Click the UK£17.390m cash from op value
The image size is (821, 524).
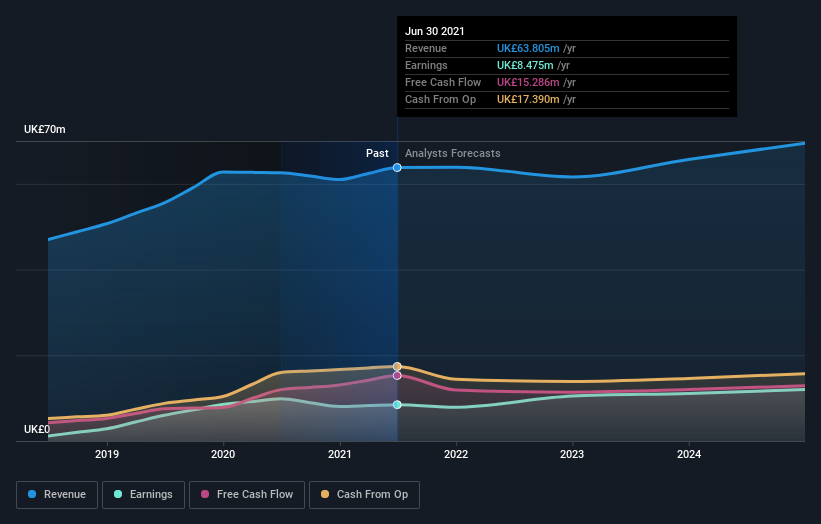(x=528, y=99)
